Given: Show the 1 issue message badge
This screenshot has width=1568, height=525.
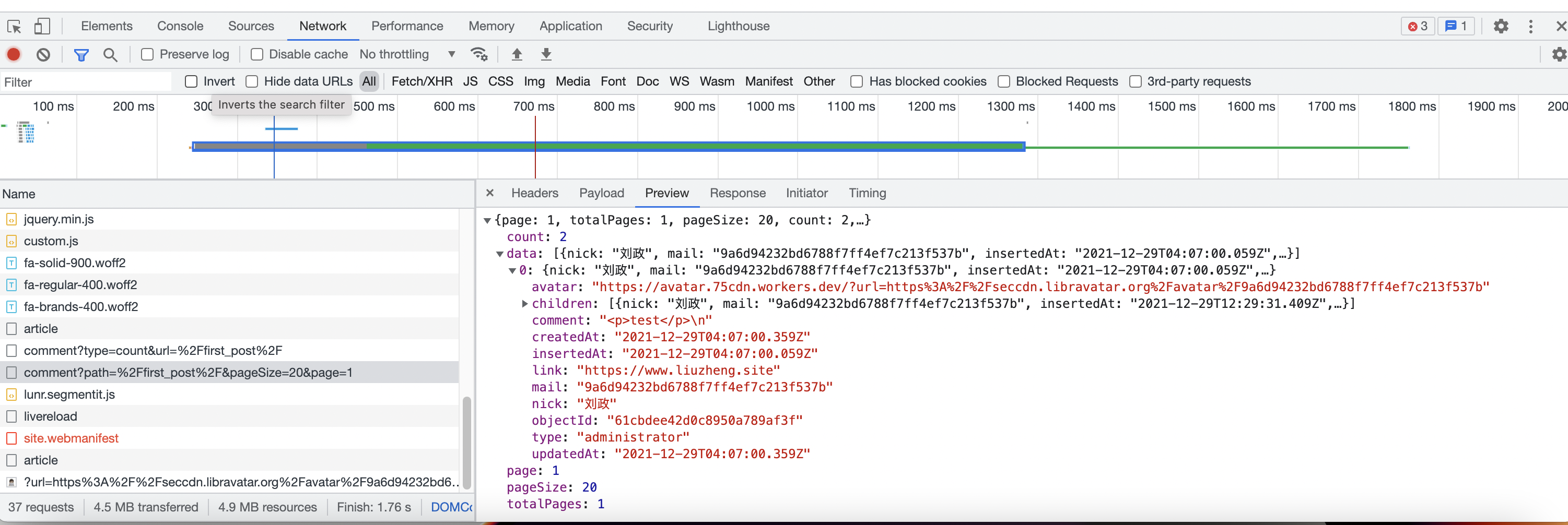Looking at the screenshot, I should click(1456, 26).
